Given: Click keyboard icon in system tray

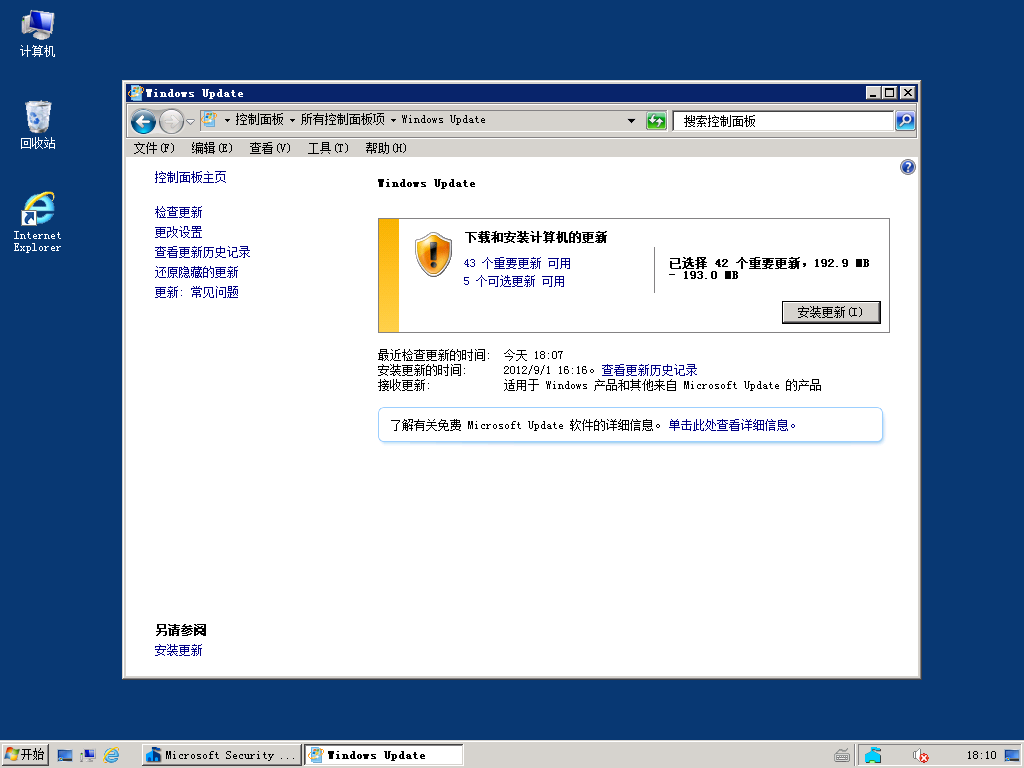Looking at the screenshot, I should point(842,756).
